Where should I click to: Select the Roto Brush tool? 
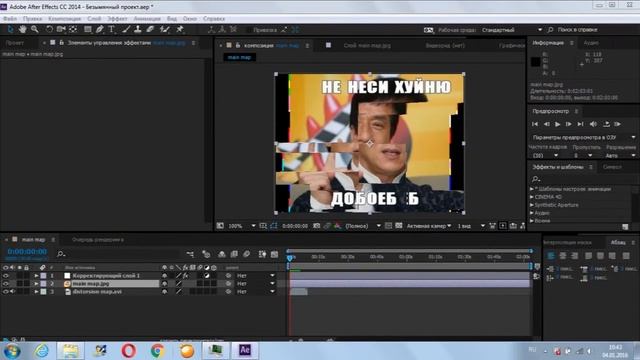pyautogui.click(x=164, y=29)
